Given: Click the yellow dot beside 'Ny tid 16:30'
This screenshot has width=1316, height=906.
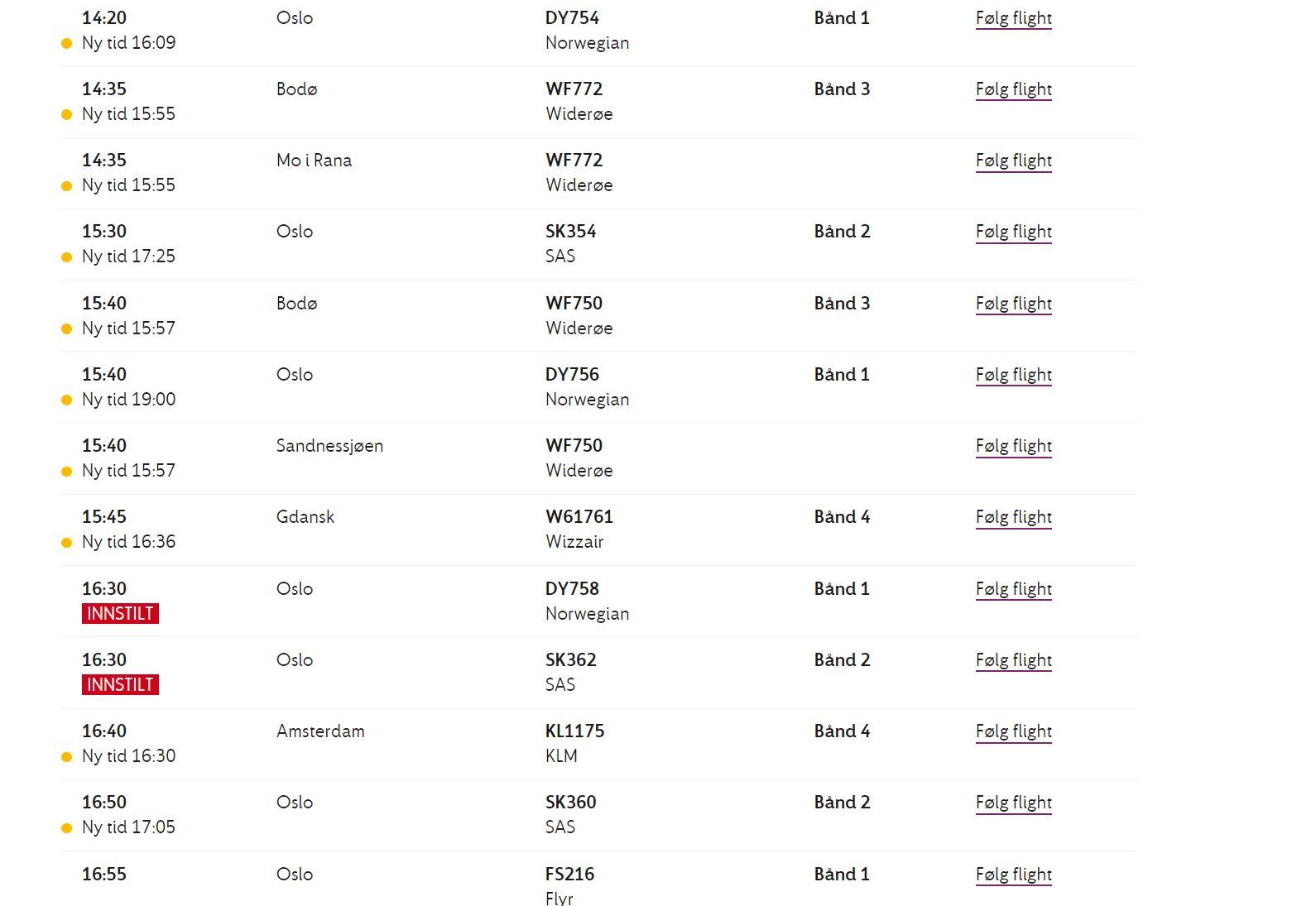Looking at the screenshot, I should point(67,757).
